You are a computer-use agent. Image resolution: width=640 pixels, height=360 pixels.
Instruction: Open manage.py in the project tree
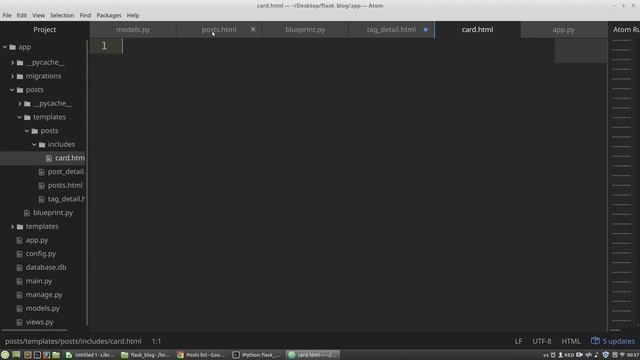click(44, 295)
